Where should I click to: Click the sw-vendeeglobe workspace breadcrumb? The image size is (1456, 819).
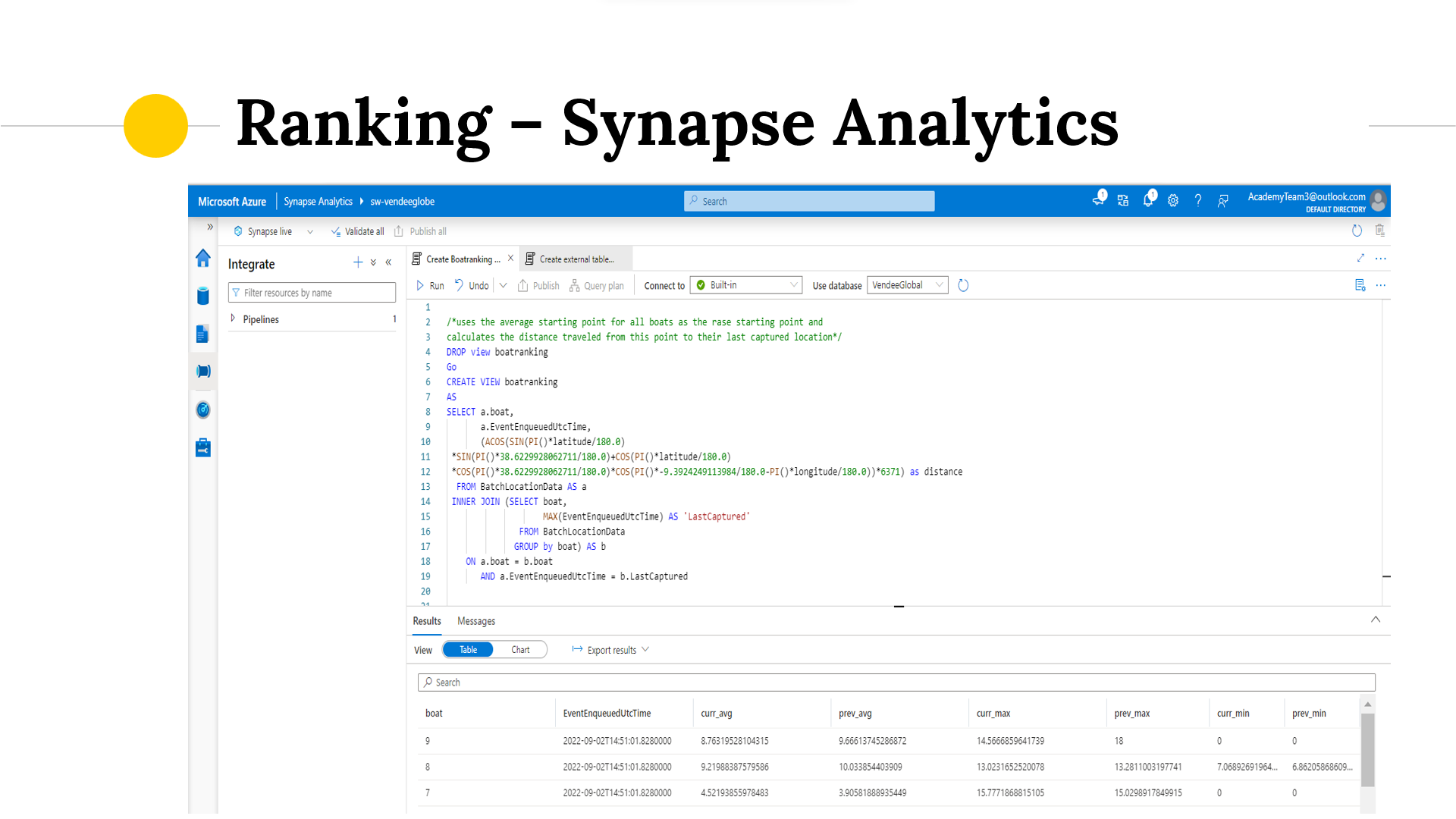[x=402, y=202]
